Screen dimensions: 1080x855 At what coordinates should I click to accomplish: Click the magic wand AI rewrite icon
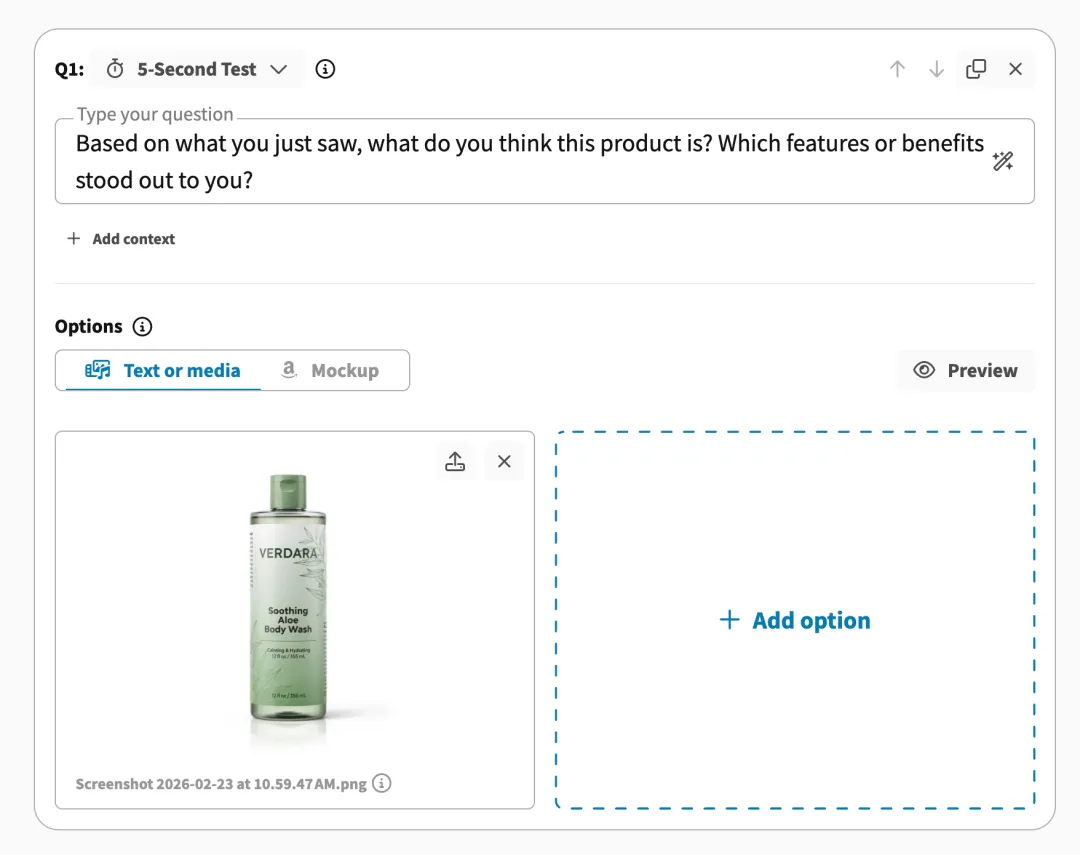tap(1003, 161)
